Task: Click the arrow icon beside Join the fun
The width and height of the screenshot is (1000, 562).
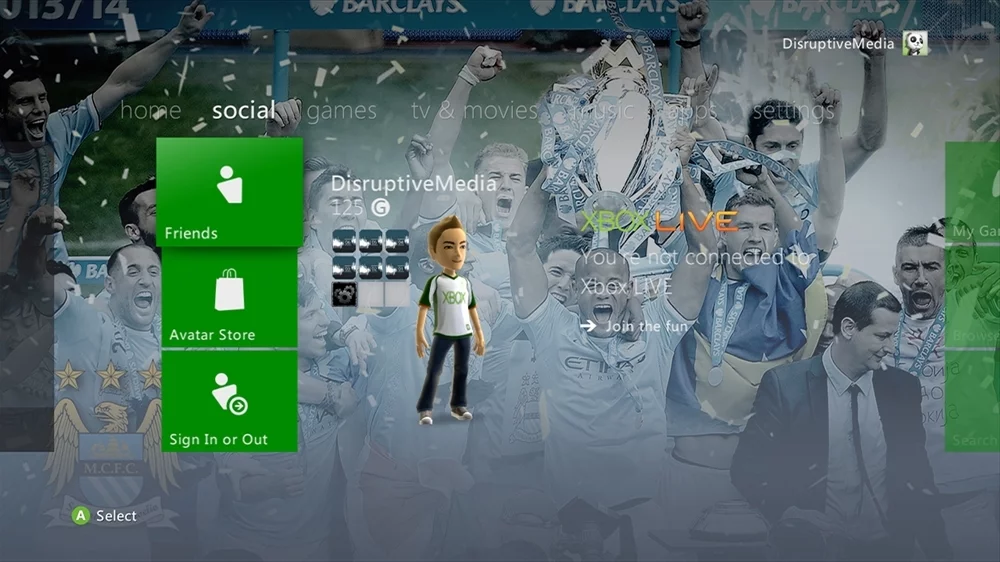Action: coord(588,326)
